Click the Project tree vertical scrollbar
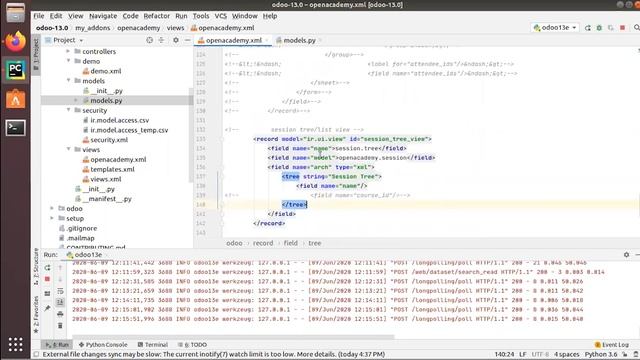640x360 pixels. (190, 135)
